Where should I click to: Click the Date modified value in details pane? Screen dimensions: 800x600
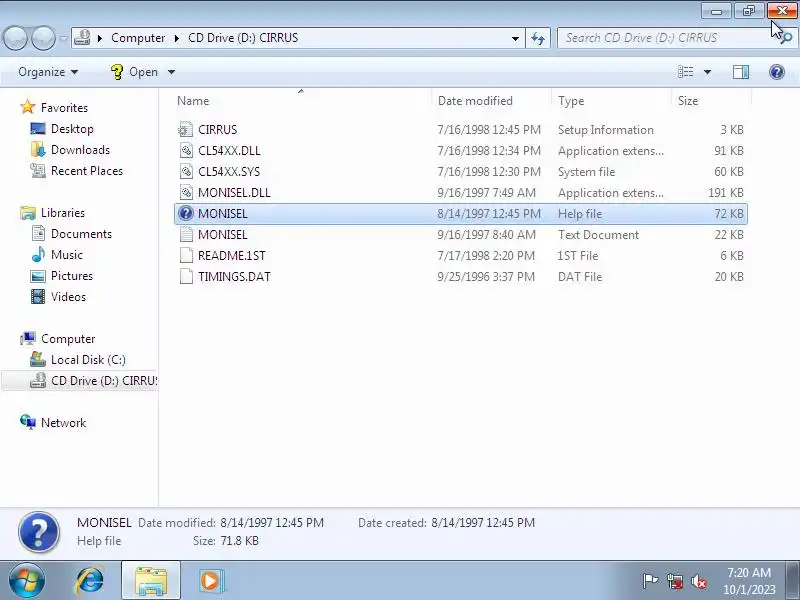272,522
